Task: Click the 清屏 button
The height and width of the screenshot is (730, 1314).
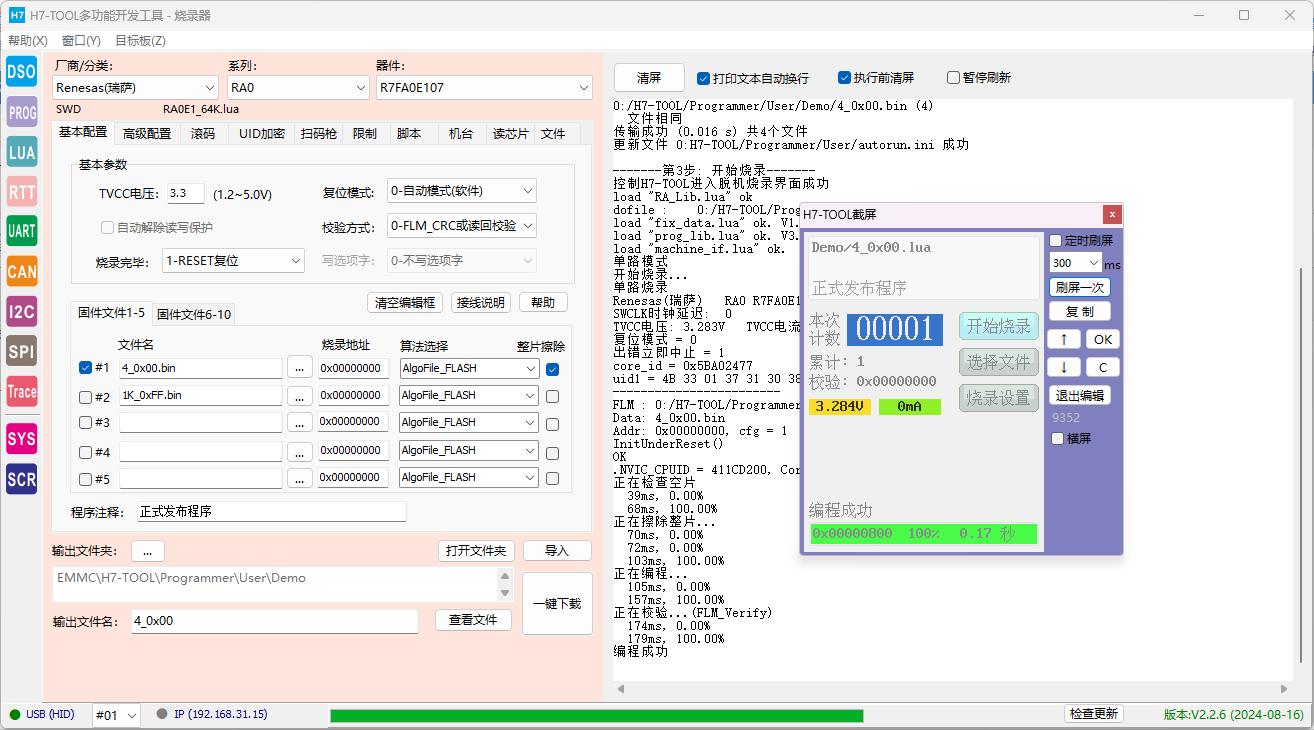Action: pyautogui.click(x=649, y=78)
